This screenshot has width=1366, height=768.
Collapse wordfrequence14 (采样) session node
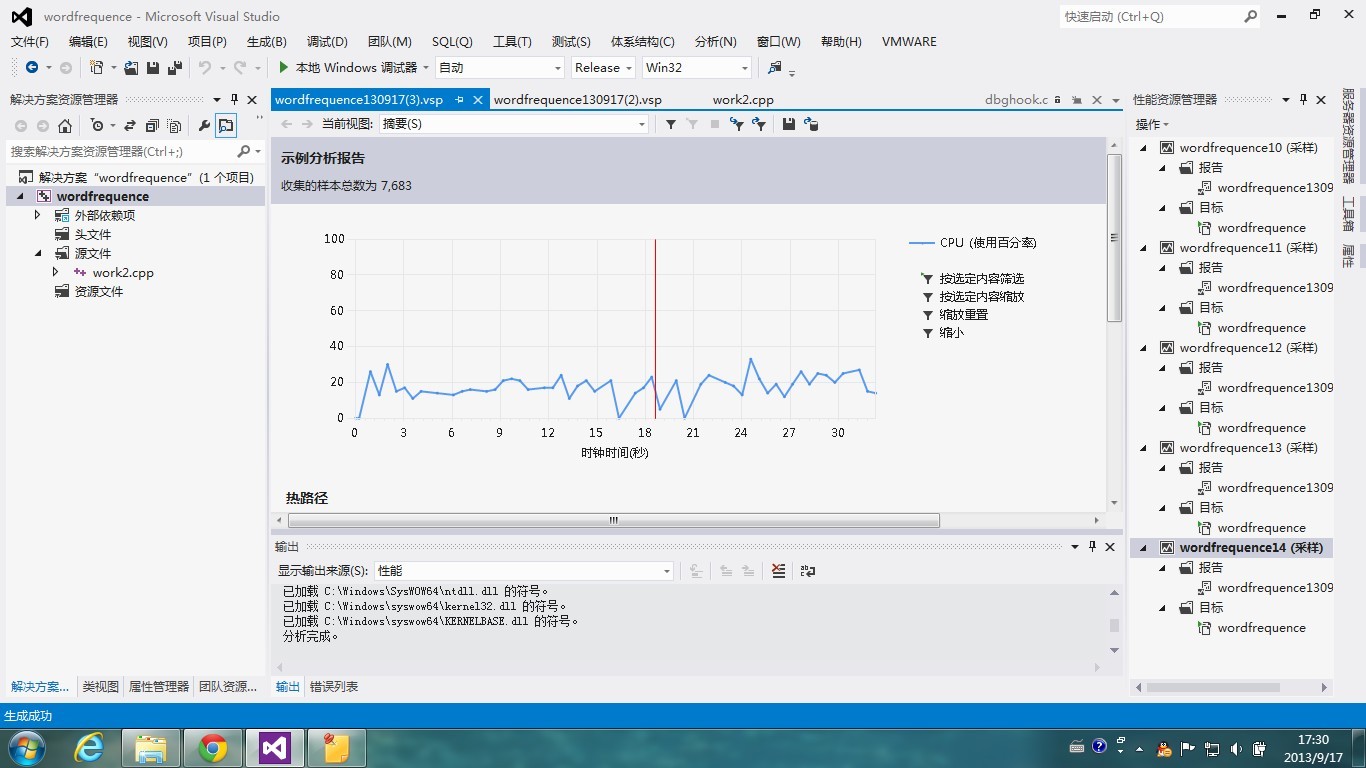coord(1144,547)
